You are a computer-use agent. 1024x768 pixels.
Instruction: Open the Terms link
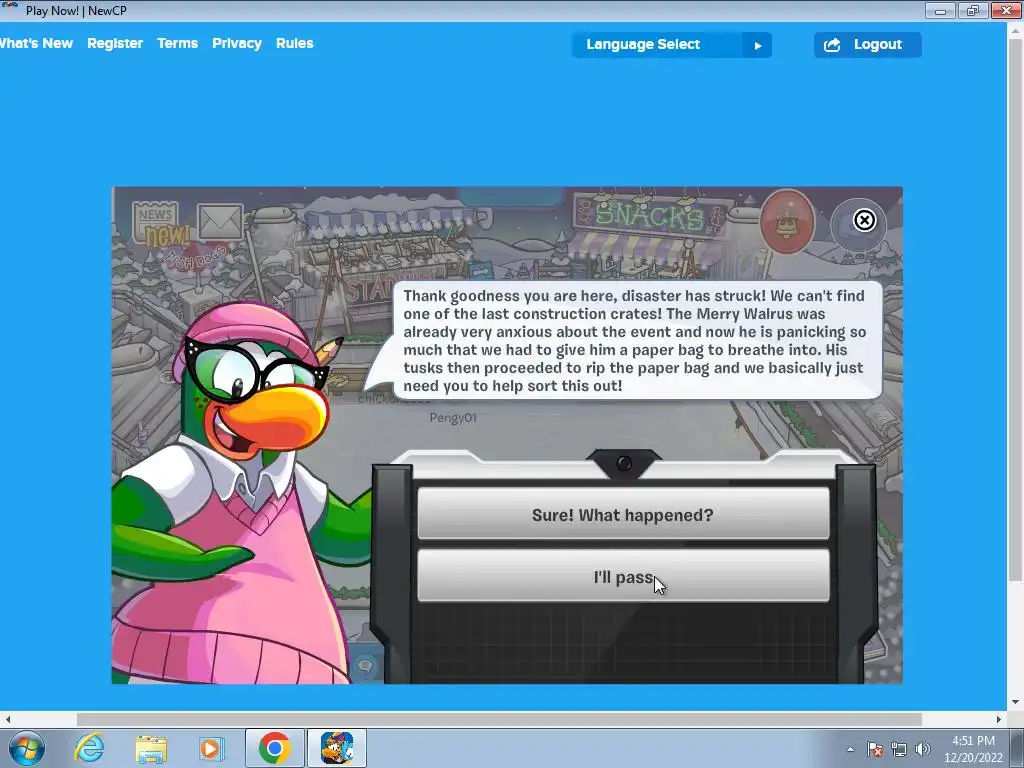coord(177,43)
